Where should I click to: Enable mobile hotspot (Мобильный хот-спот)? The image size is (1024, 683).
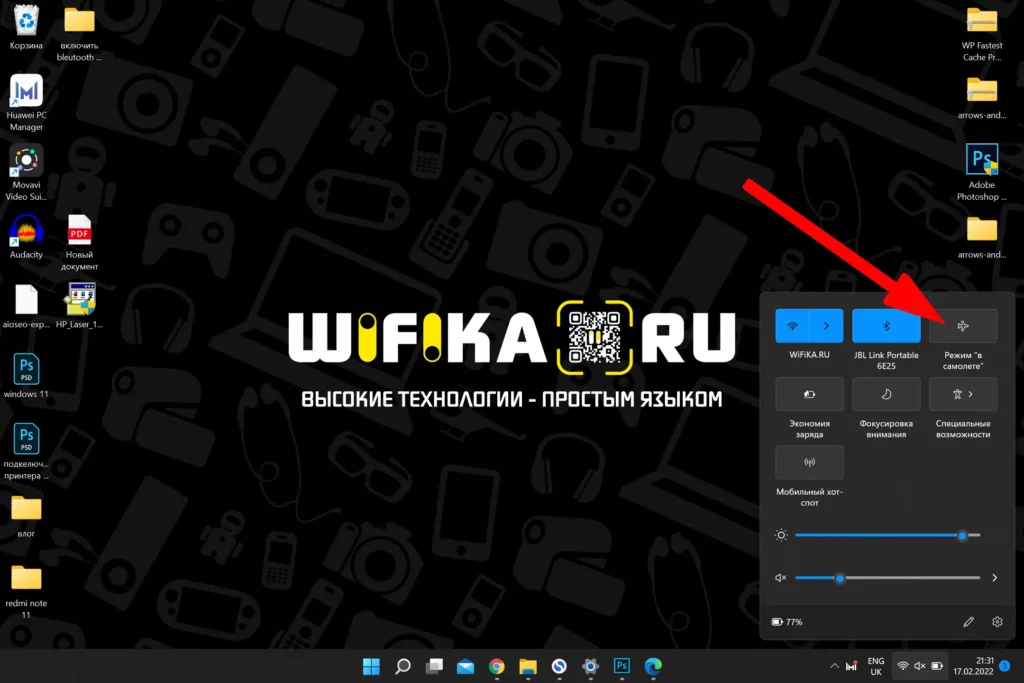tap(809, 463)
